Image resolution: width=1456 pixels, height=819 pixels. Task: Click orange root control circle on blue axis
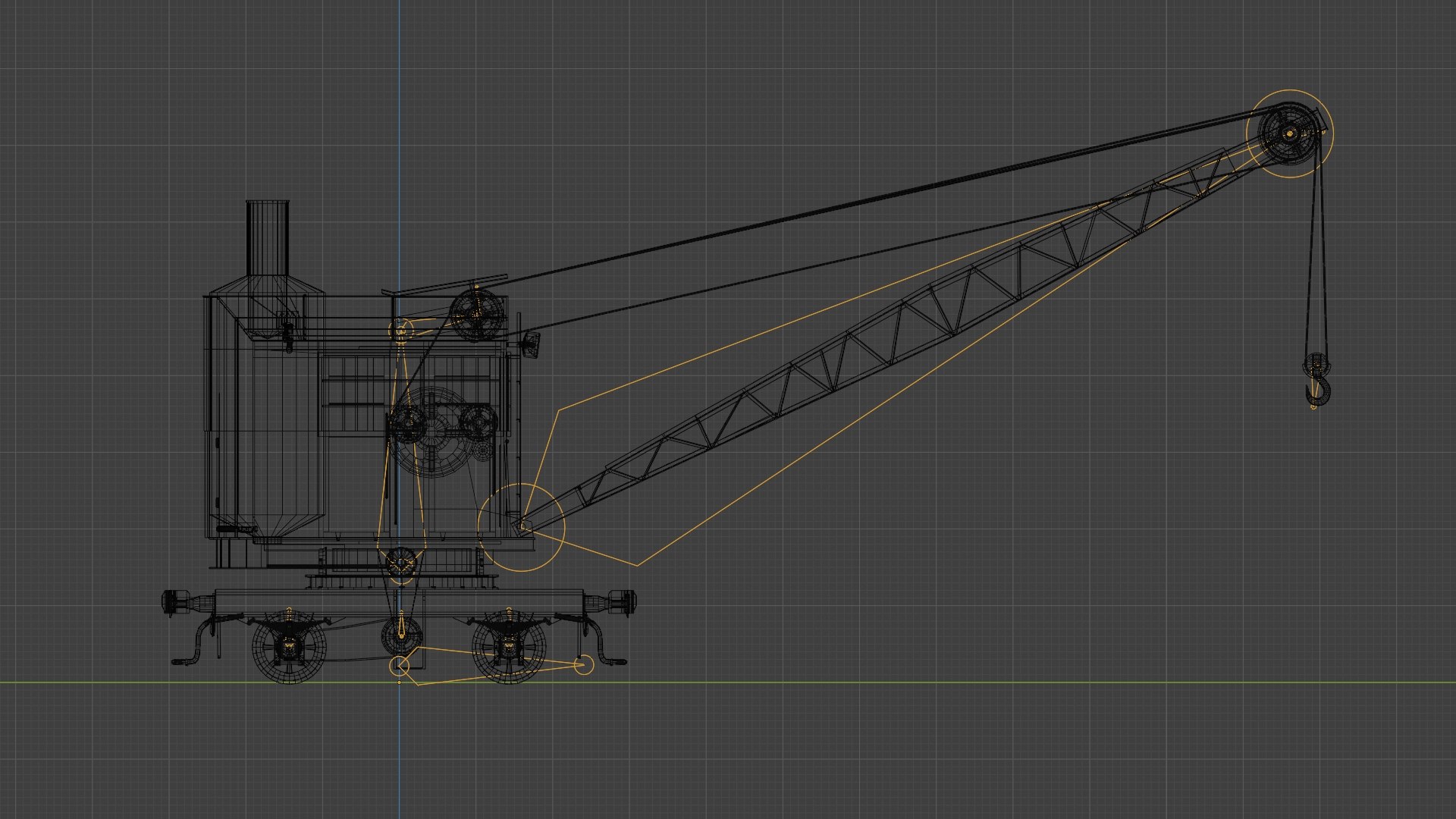400,667
